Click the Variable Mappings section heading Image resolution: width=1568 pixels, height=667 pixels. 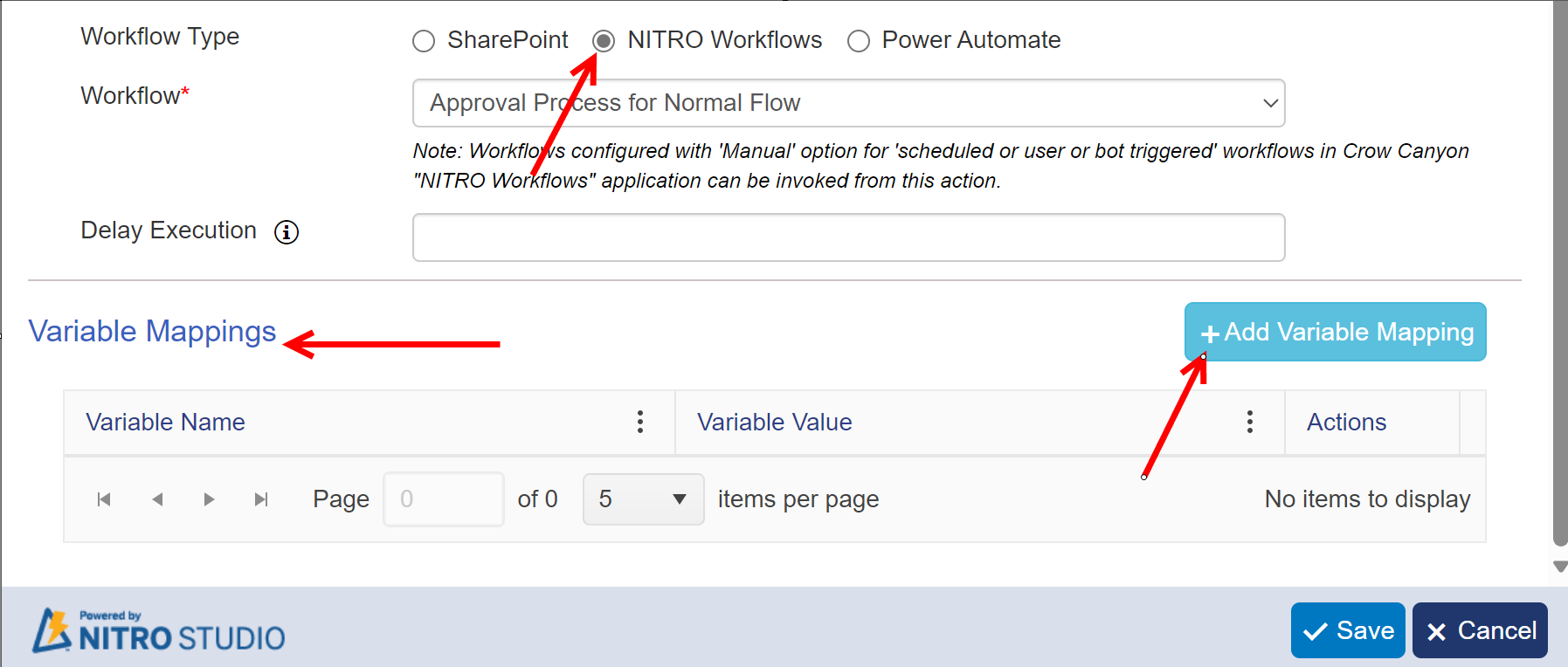click(x=152, y=332)
